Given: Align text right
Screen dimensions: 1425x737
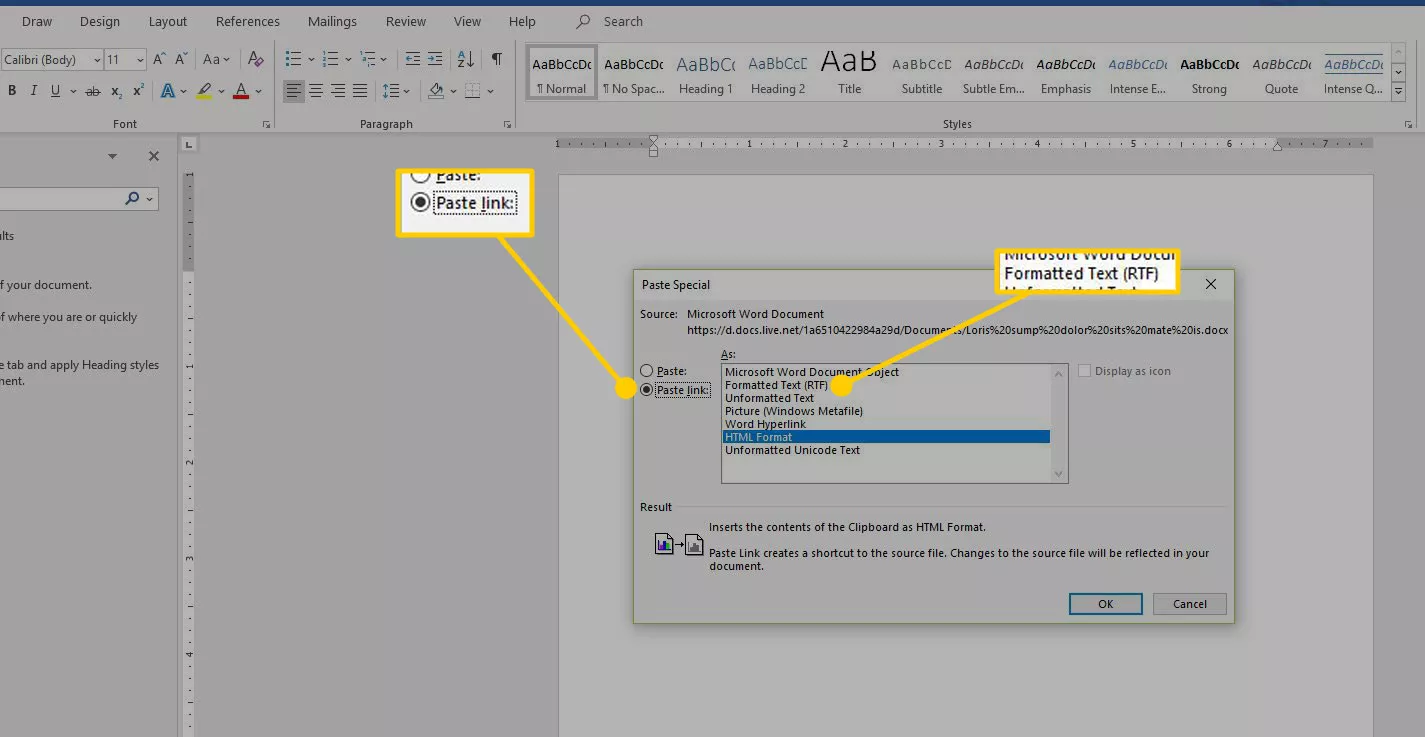Looking at the screenshot, I should (338, 91).
